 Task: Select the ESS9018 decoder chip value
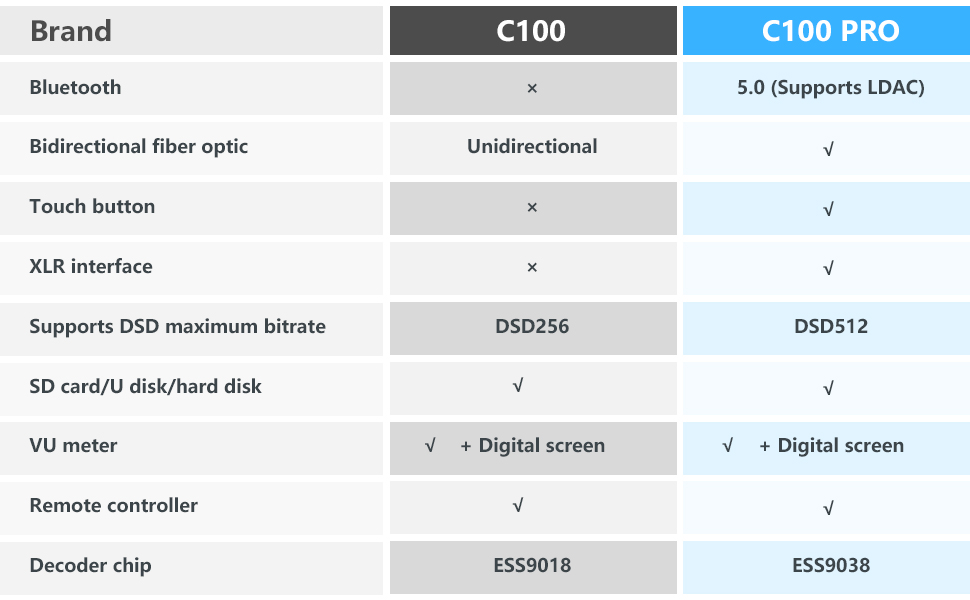pos(532,566)
